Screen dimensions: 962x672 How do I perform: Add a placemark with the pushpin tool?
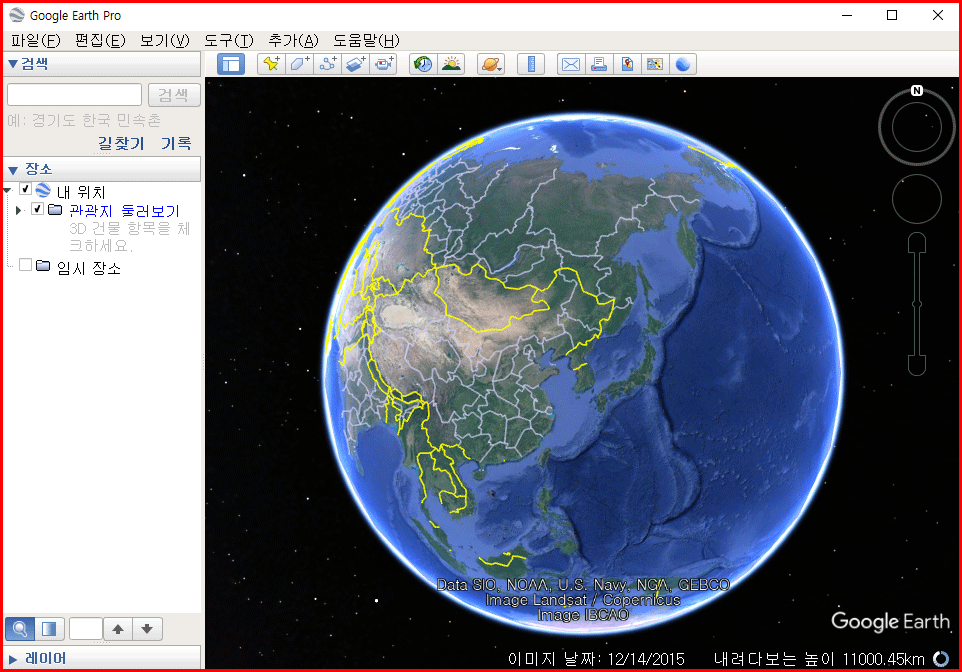[x=271, y=64]
